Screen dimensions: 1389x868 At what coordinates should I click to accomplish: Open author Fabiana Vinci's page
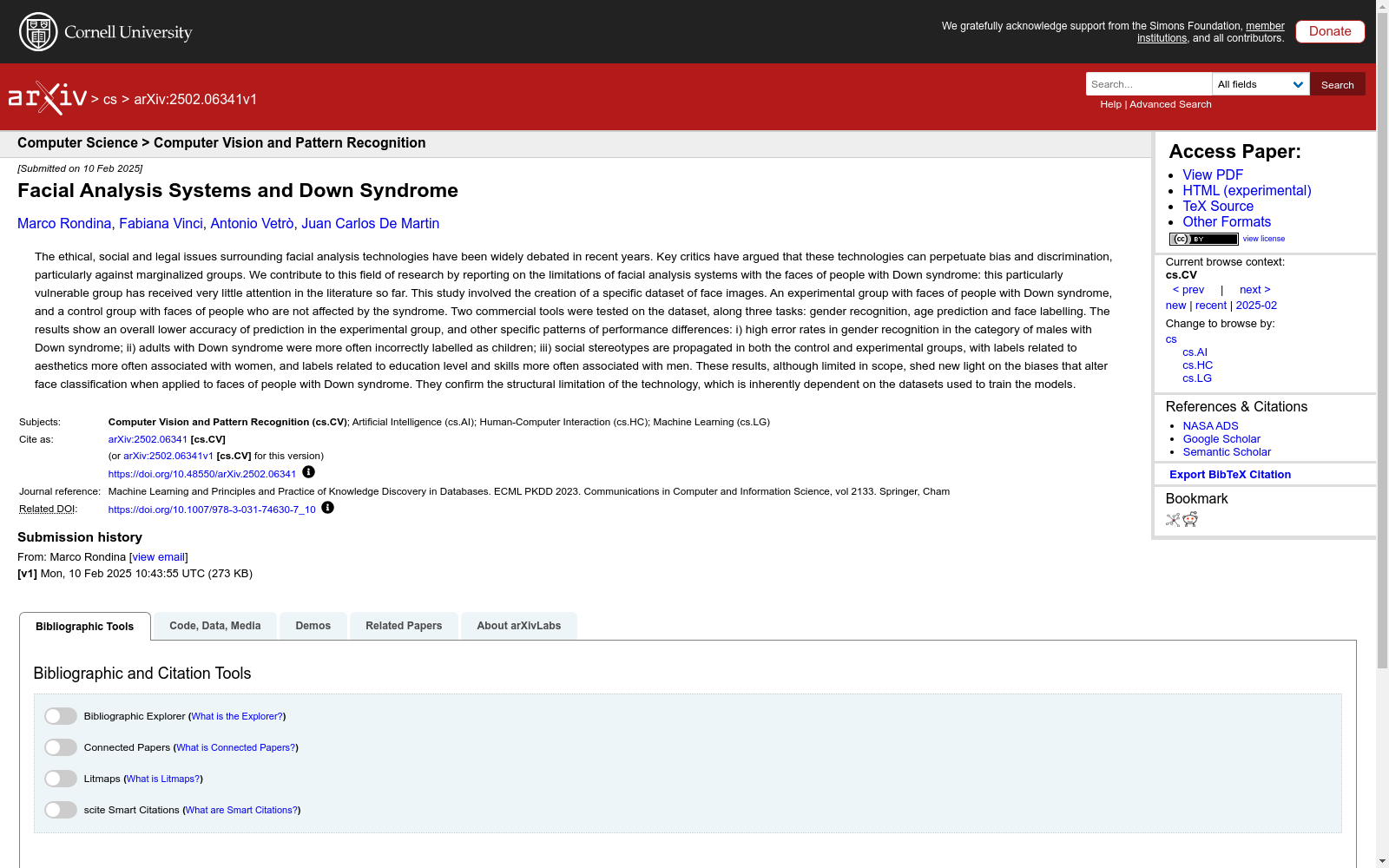[161, 224]
